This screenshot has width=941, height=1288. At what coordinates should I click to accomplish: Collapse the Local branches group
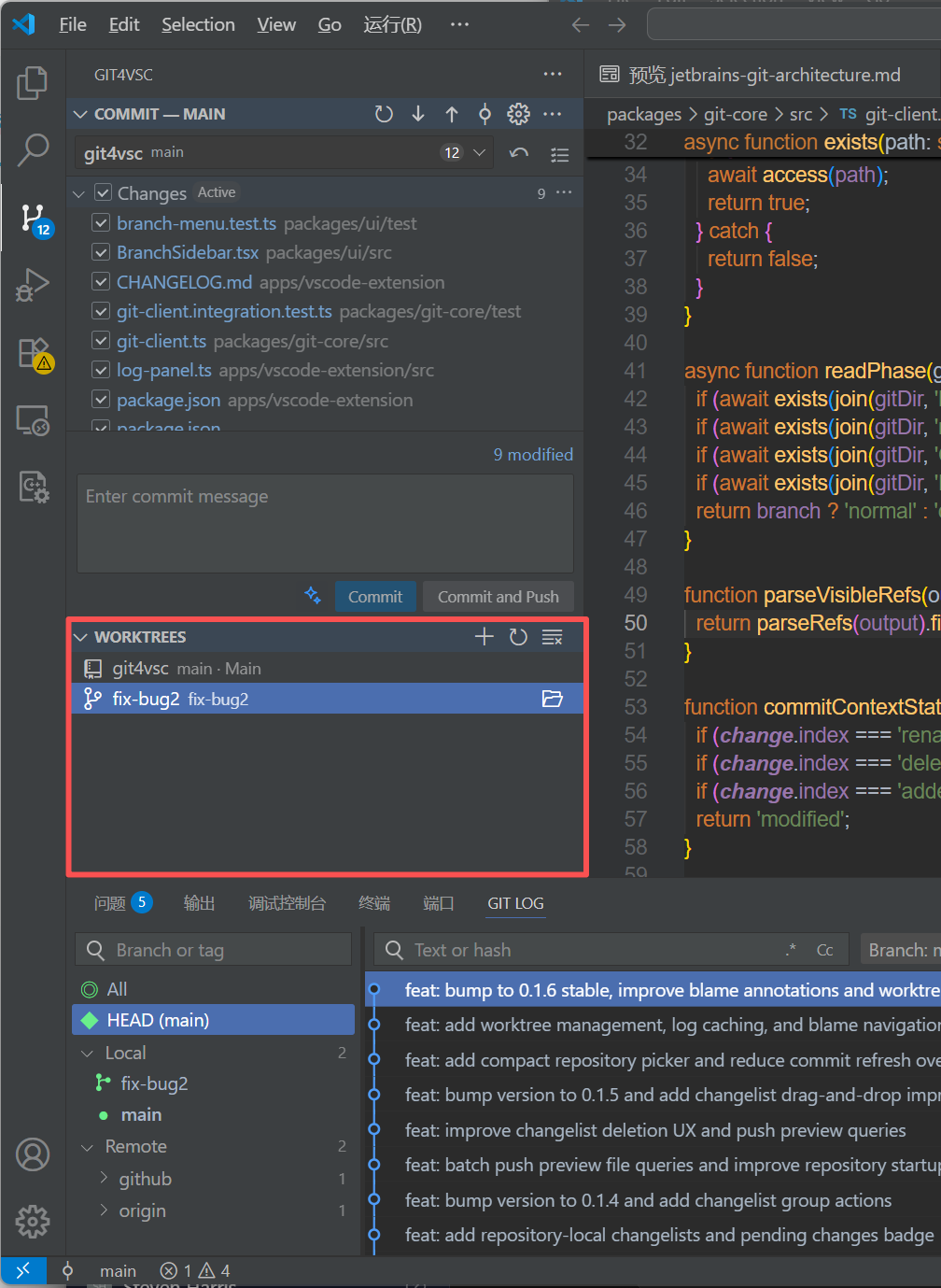pos(88,1054)
